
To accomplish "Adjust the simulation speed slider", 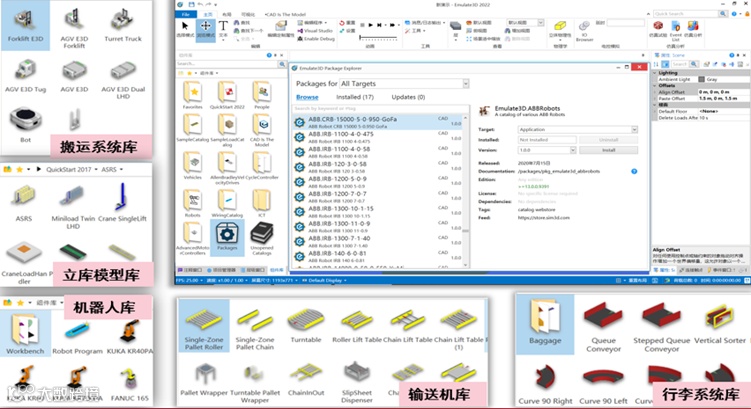I will (x=378, y=37).
